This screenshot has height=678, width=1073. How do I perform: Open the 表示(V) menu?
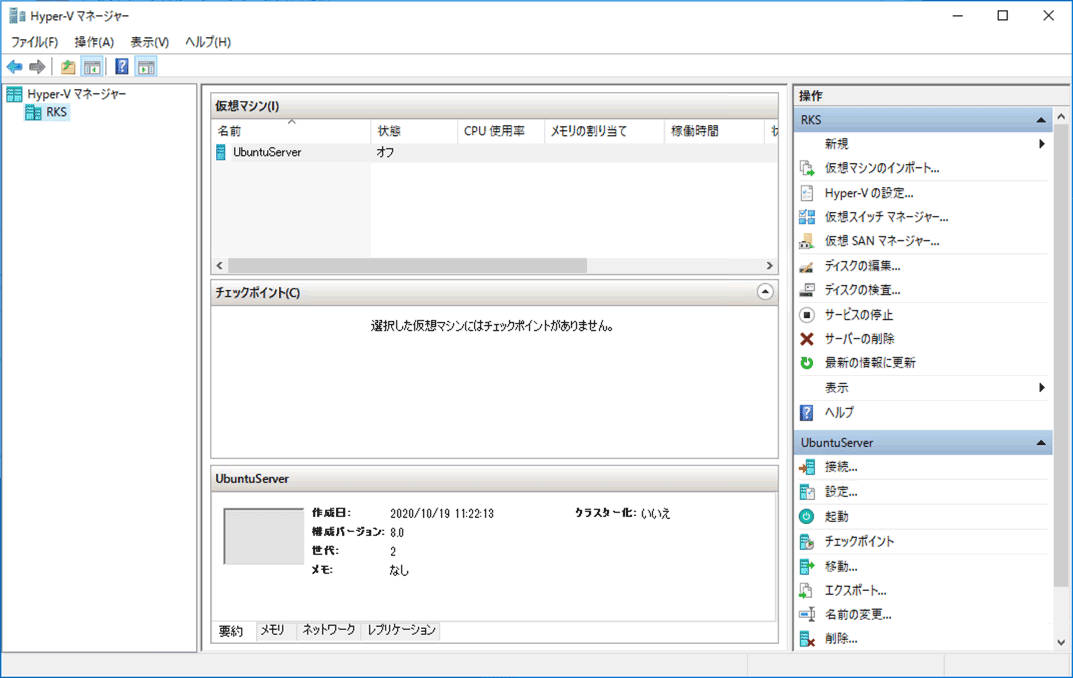tap(150, 42)
